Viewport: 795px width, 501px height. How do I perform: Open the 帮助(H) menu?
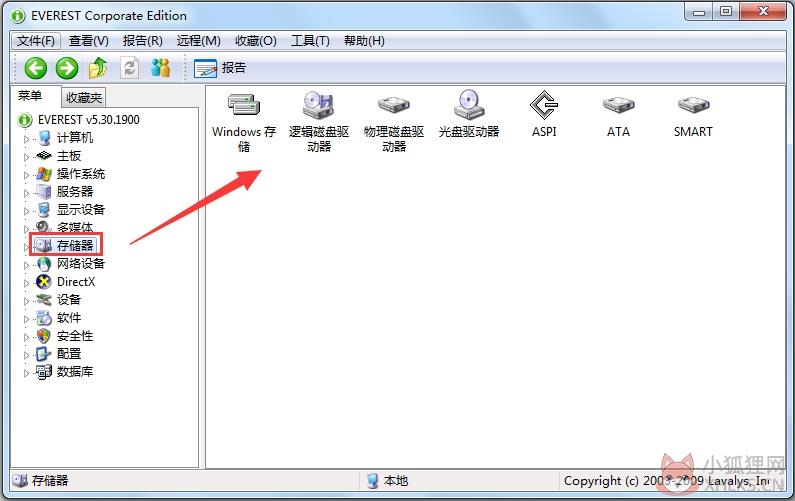[x=364, y=41]
